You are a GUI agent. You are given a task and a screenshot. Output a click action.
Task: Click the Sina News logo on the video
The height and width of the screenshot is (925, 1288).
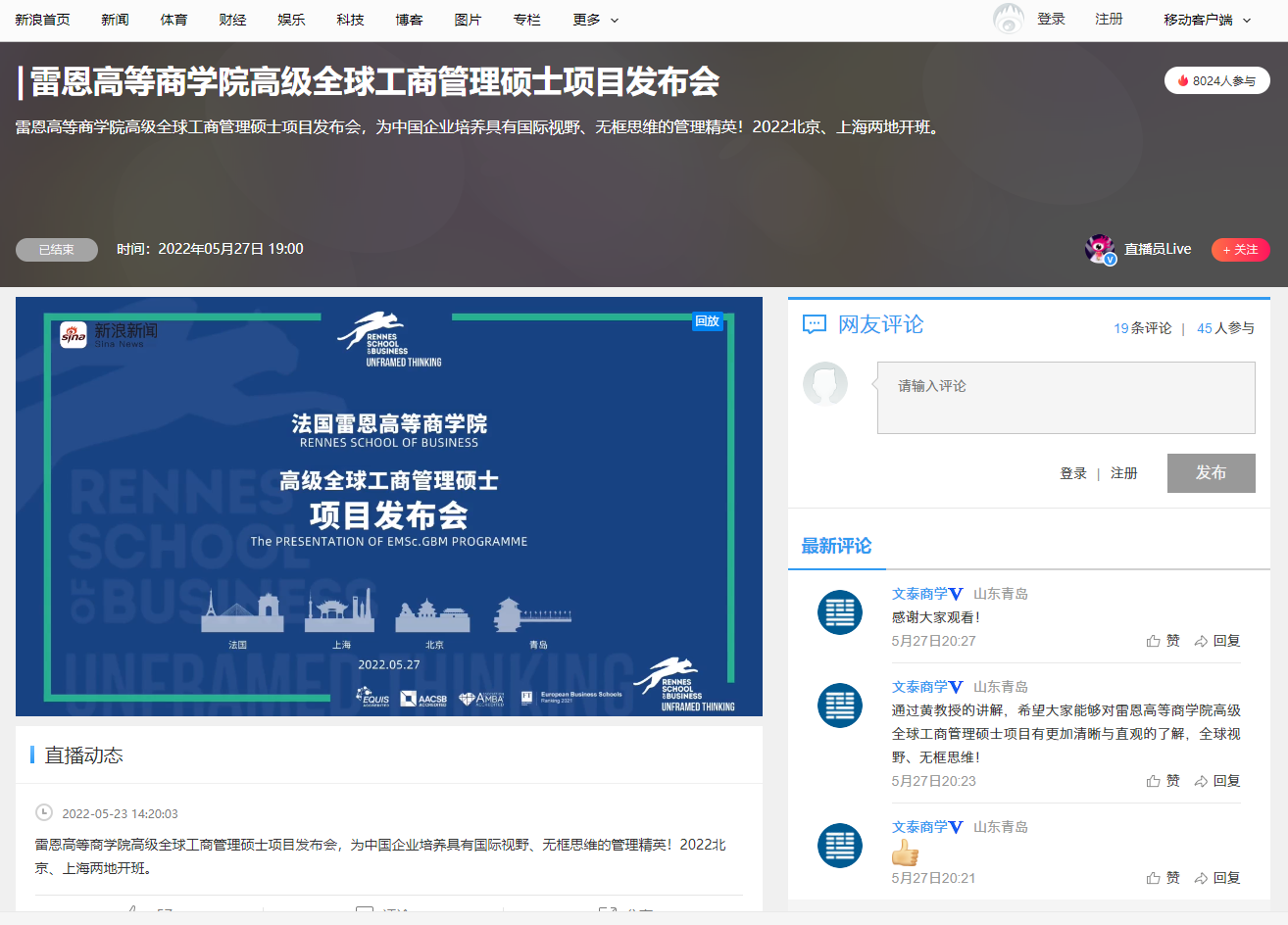click(x=108, y=335)
